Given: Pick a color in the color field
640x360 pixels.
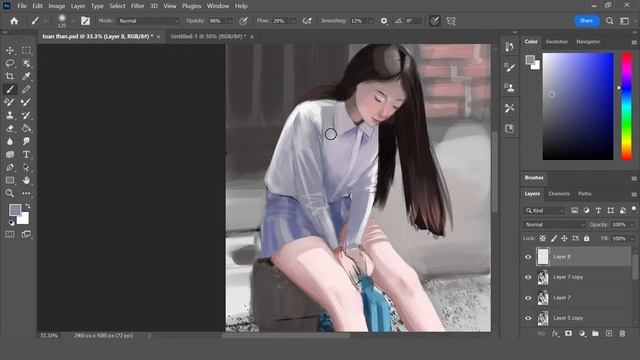Looking at the screenshot, I should pyautogui.click(x=578, y=106).
